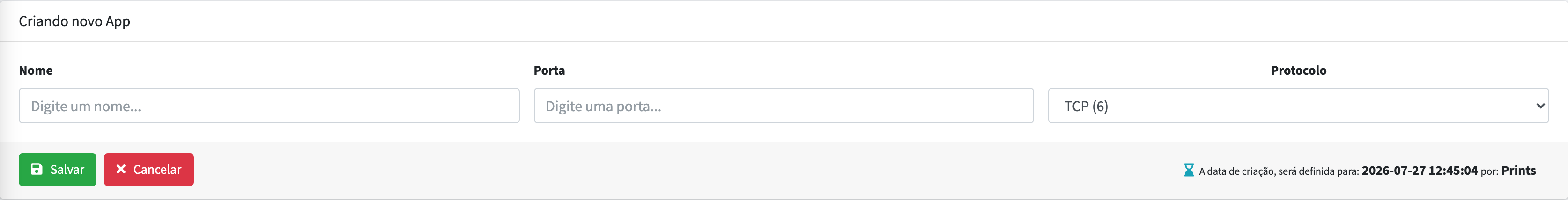The width and height of the screenshot is (1568, 200).
Task: Click the 'por:' text before username
Action: (x=1489, y=172)
